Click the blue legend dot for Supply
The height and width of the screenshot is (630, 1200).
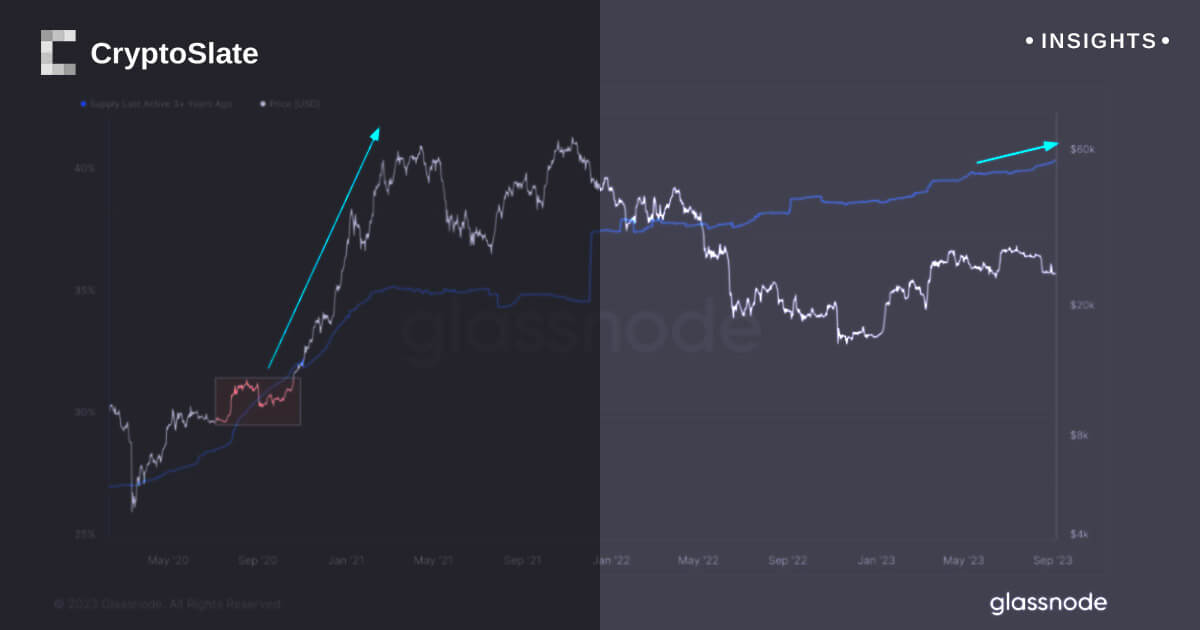tap(83, 104)
